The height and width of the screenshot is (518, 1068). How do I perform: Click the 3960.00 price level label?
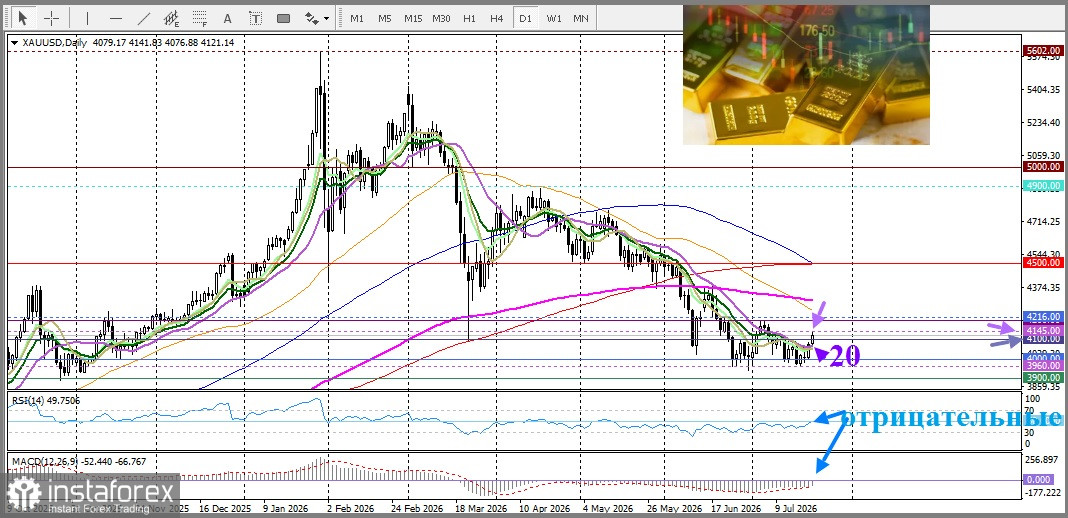(1043, 366)
